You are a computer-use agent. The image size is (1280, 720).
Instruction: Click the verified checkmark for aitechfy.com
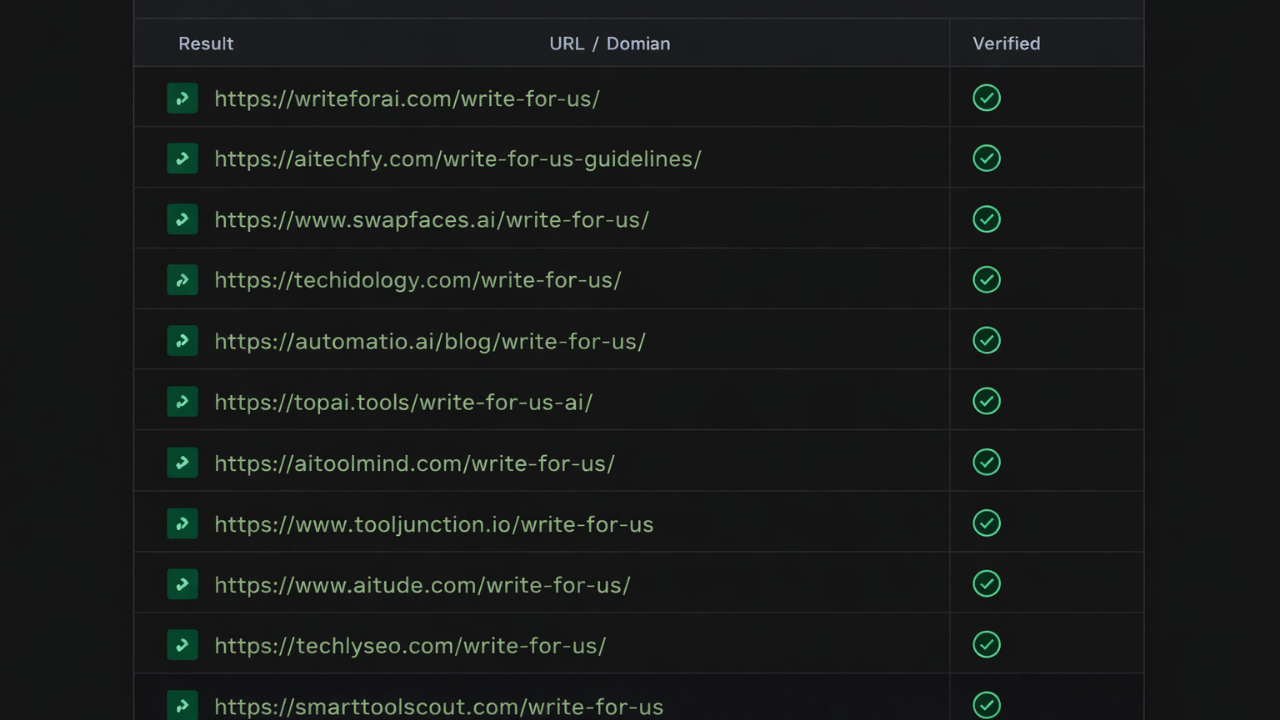tap(987, 158)
